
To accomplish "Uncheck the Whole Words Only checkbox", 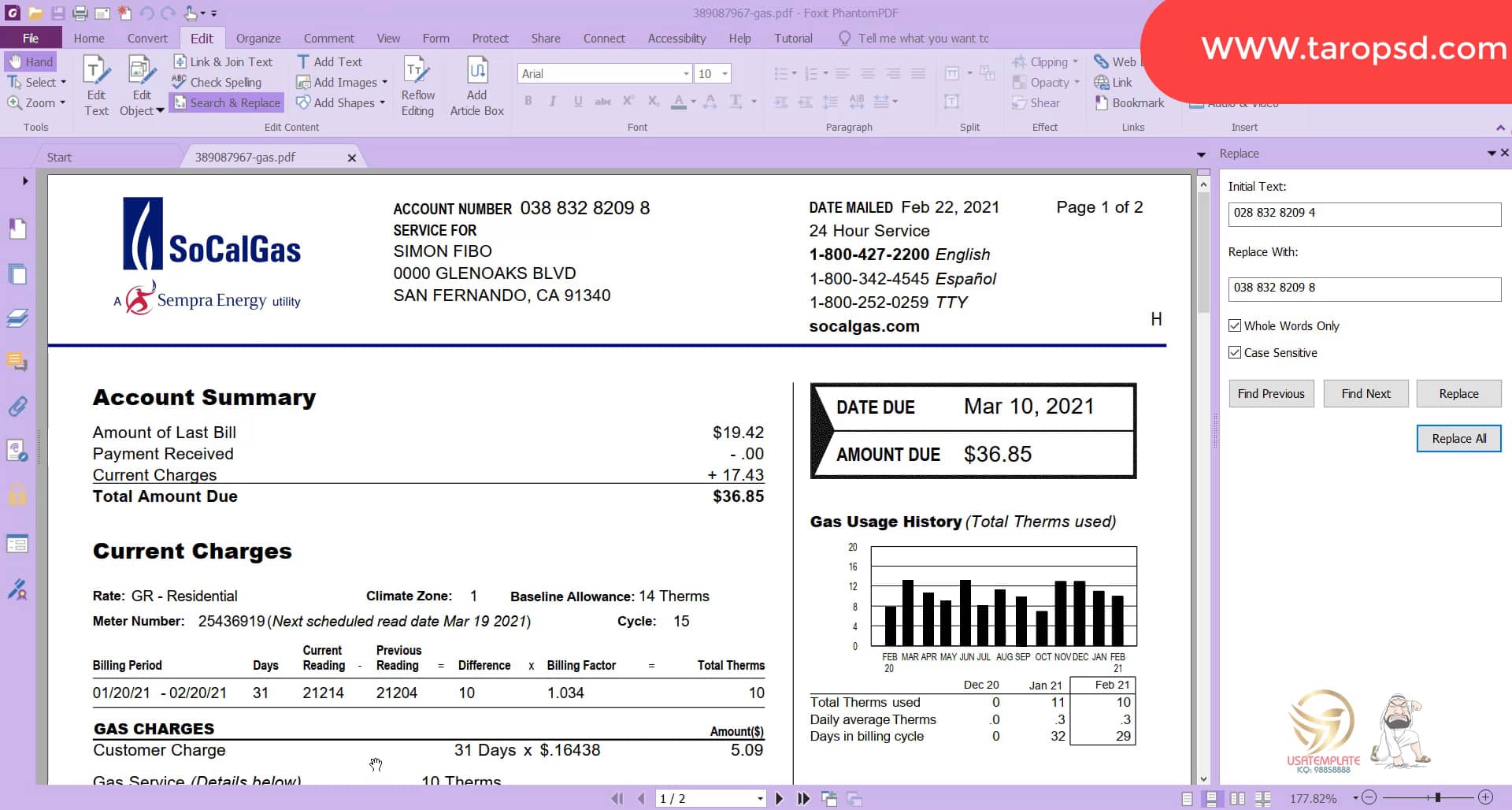I will [x=1235, y=325].
